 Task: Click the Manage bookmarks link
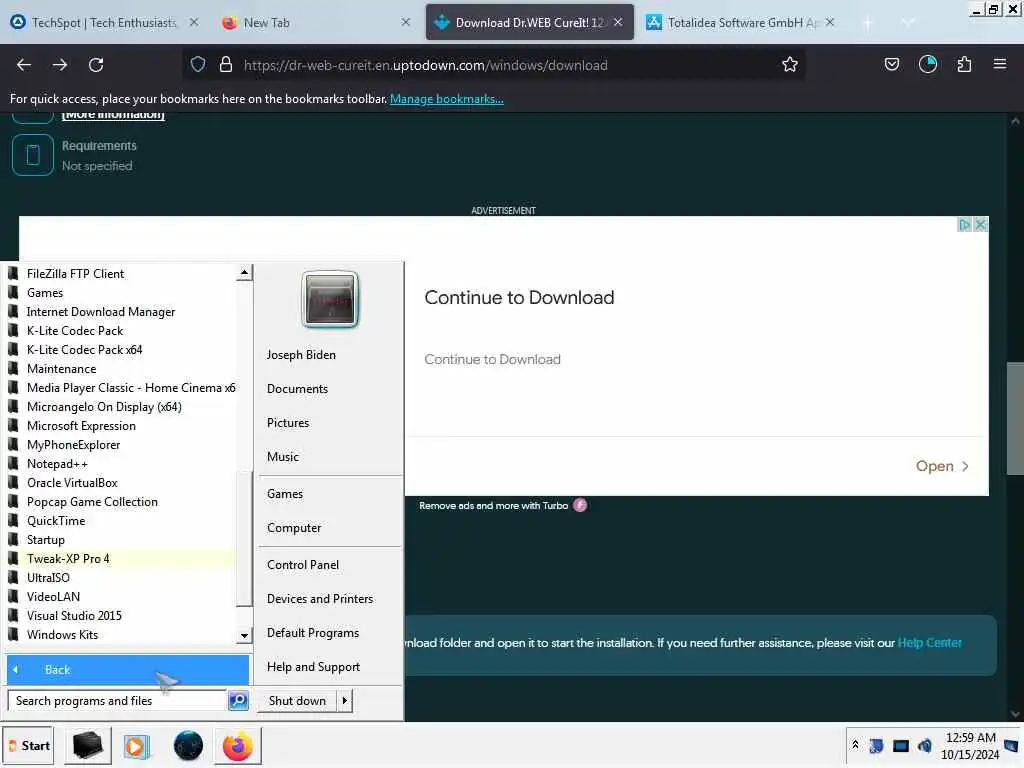[x=447, y=99]
